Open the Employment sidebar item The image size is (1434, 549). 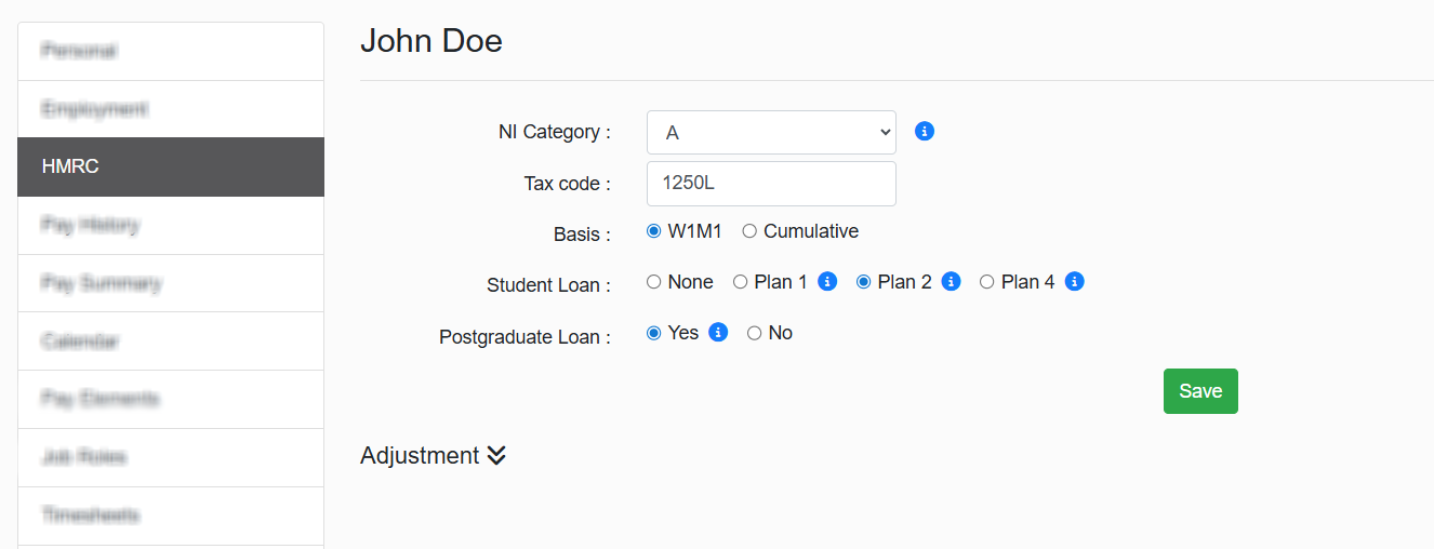[x=170, y=109]
